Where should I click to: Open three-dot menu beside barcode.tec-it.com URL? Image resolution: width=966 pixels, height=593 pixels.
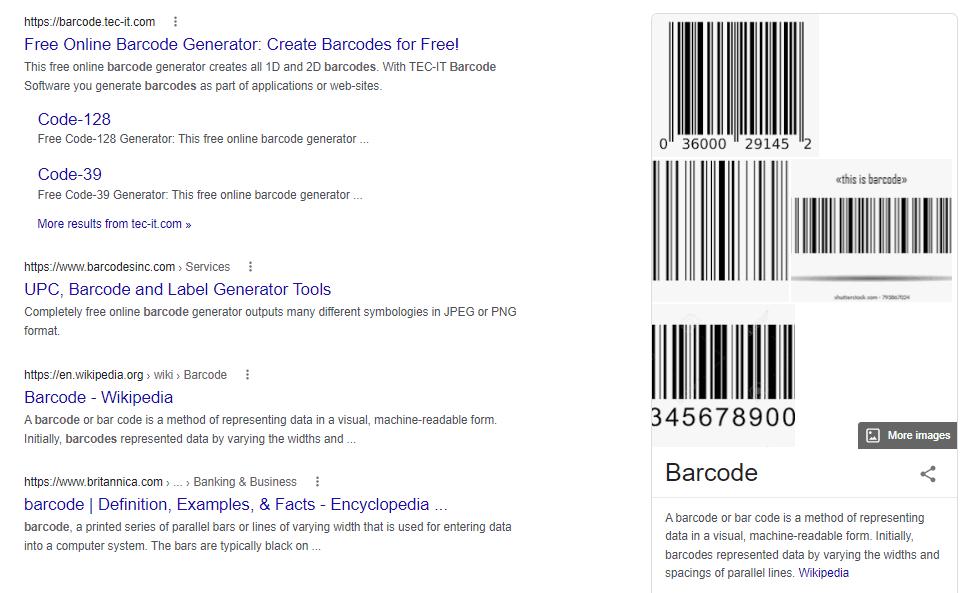176,22
